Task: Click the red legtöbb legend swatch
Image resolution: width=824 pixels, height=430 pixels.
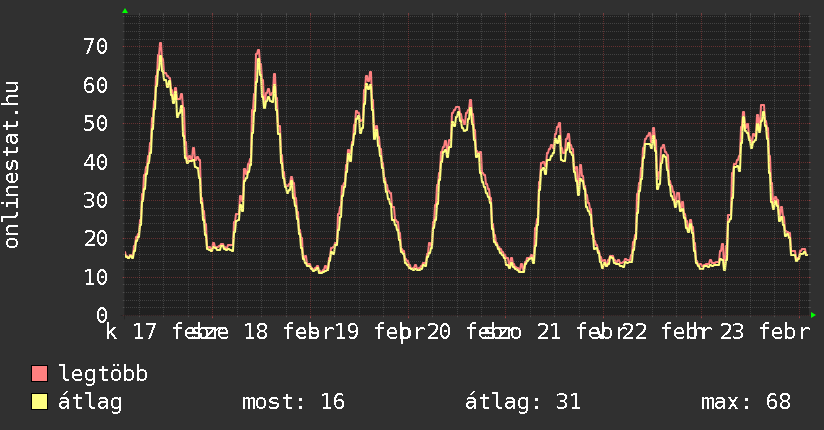Action: pyautogui.click(x=40, y=374)
